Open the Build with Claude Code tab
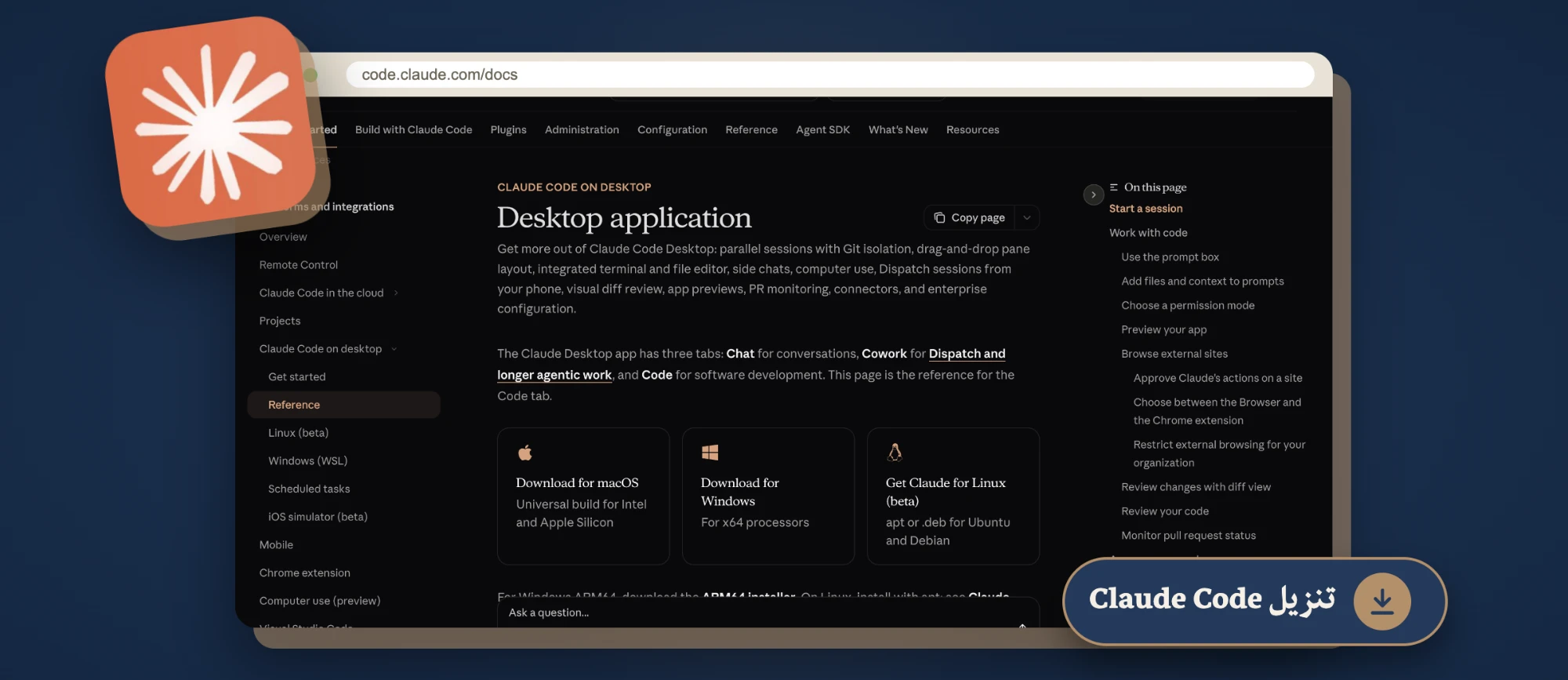 [413, 129]
